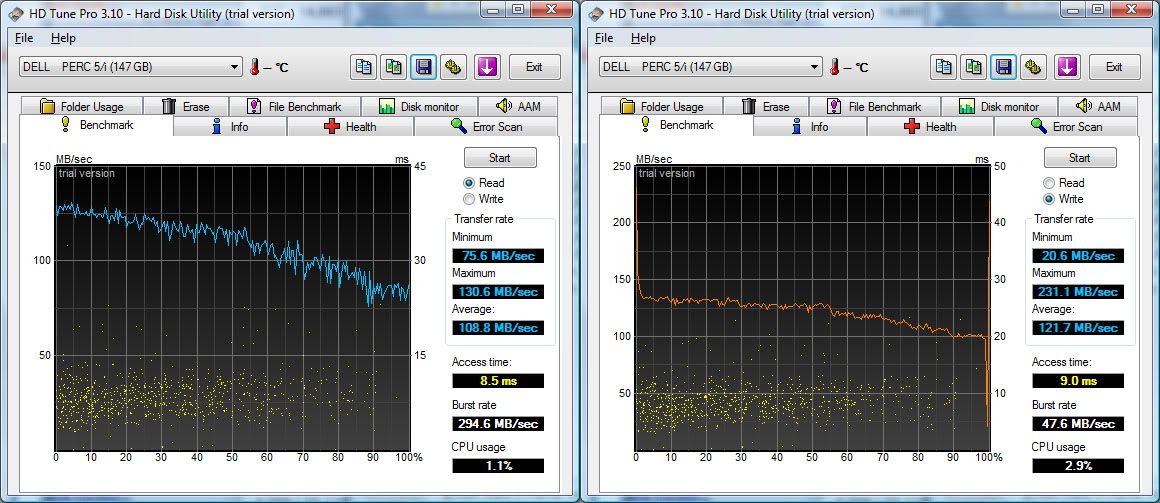
Task: Click the floppy disk save icon in right window
Action: tap(1004, 67)
